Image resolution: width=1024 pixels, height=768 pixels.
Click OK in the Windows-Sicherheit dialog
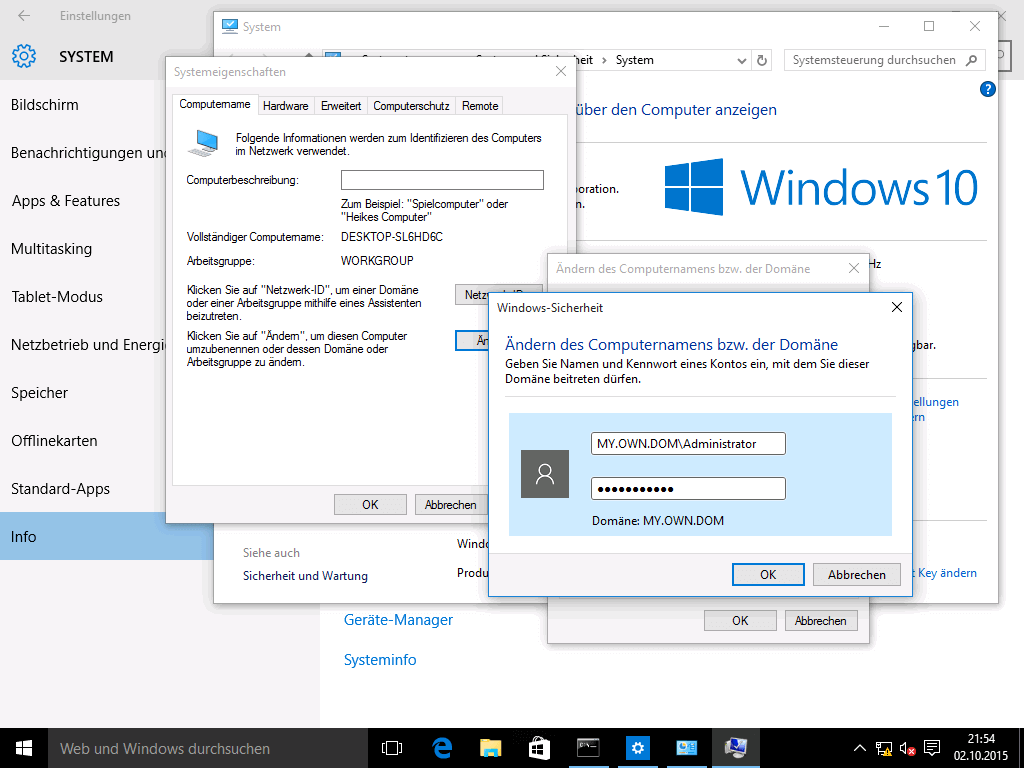768,575
